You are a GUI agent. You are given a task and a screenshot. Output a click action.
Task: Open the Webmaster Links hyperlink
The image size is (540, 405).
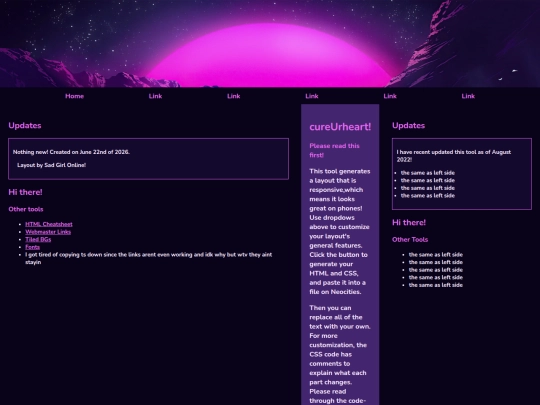pos(48,232)
